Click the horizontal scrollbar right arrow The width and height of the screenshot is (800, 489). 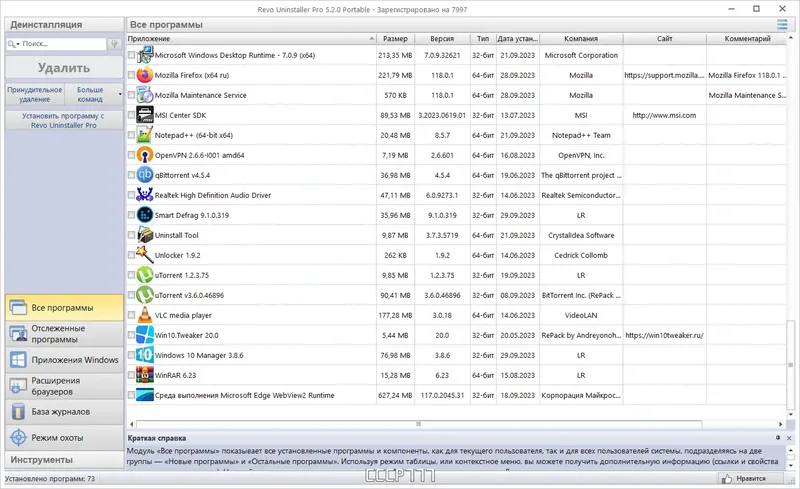(x=780, y=424)
